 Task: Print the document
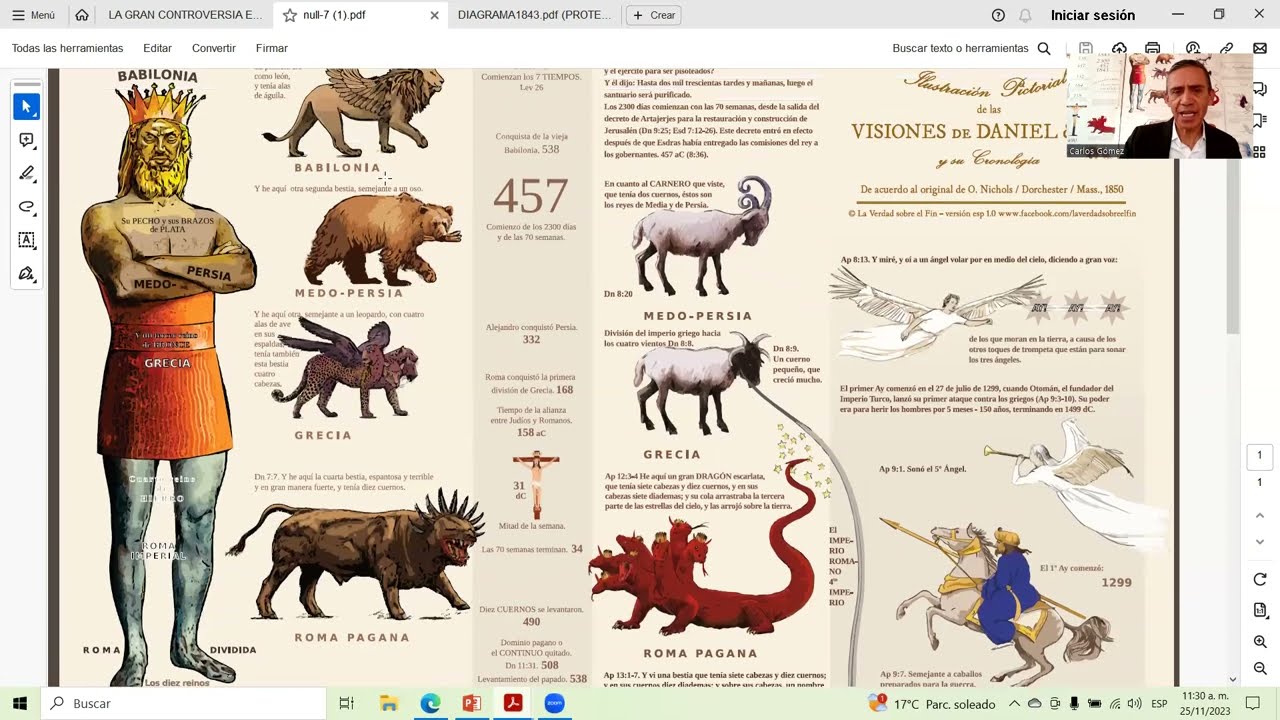(x=1153, y=48)
